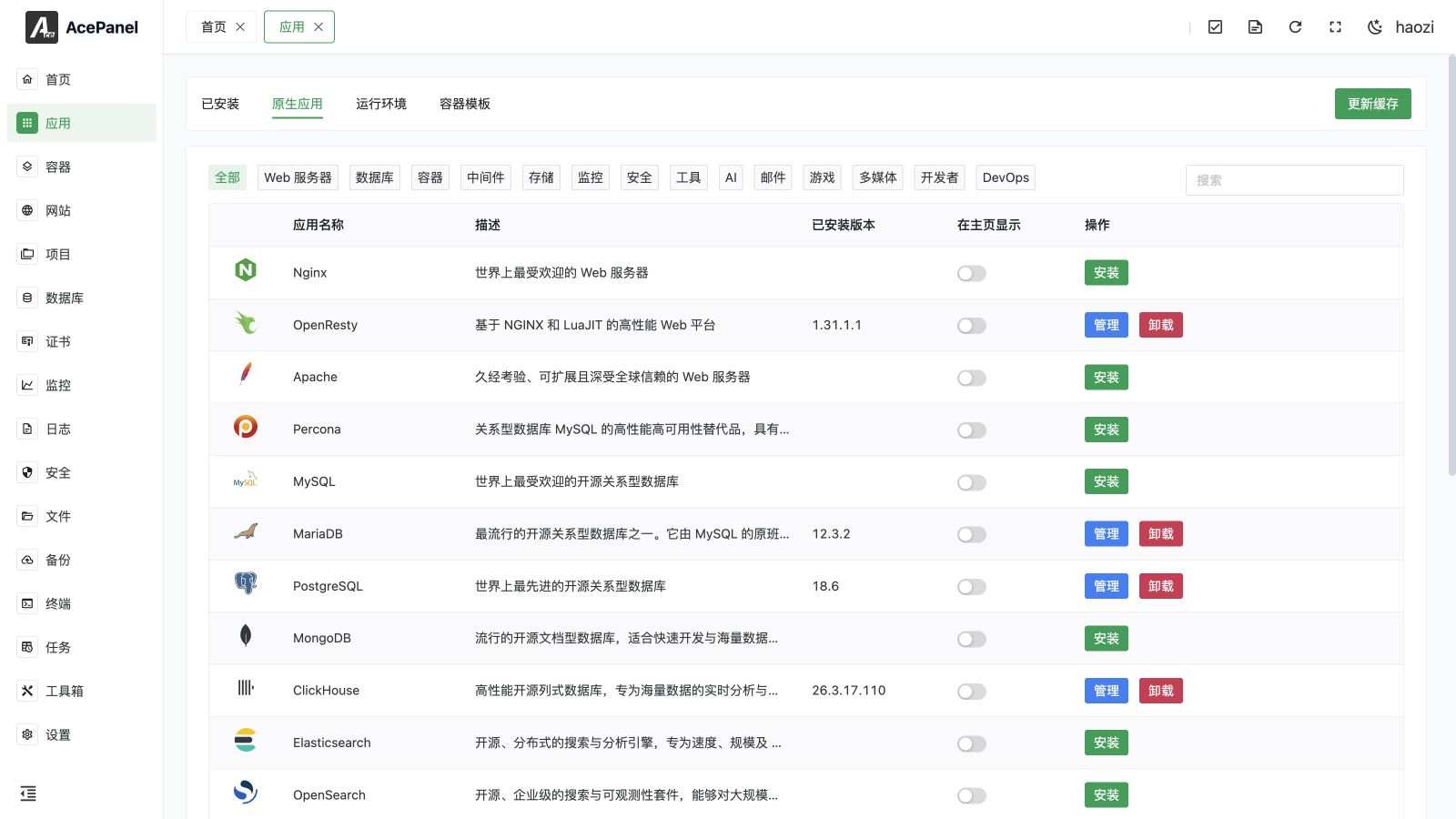Click the 证书 certificate icon
The width and height of the screenshot is (1456, 819).
tap(27, 341)
